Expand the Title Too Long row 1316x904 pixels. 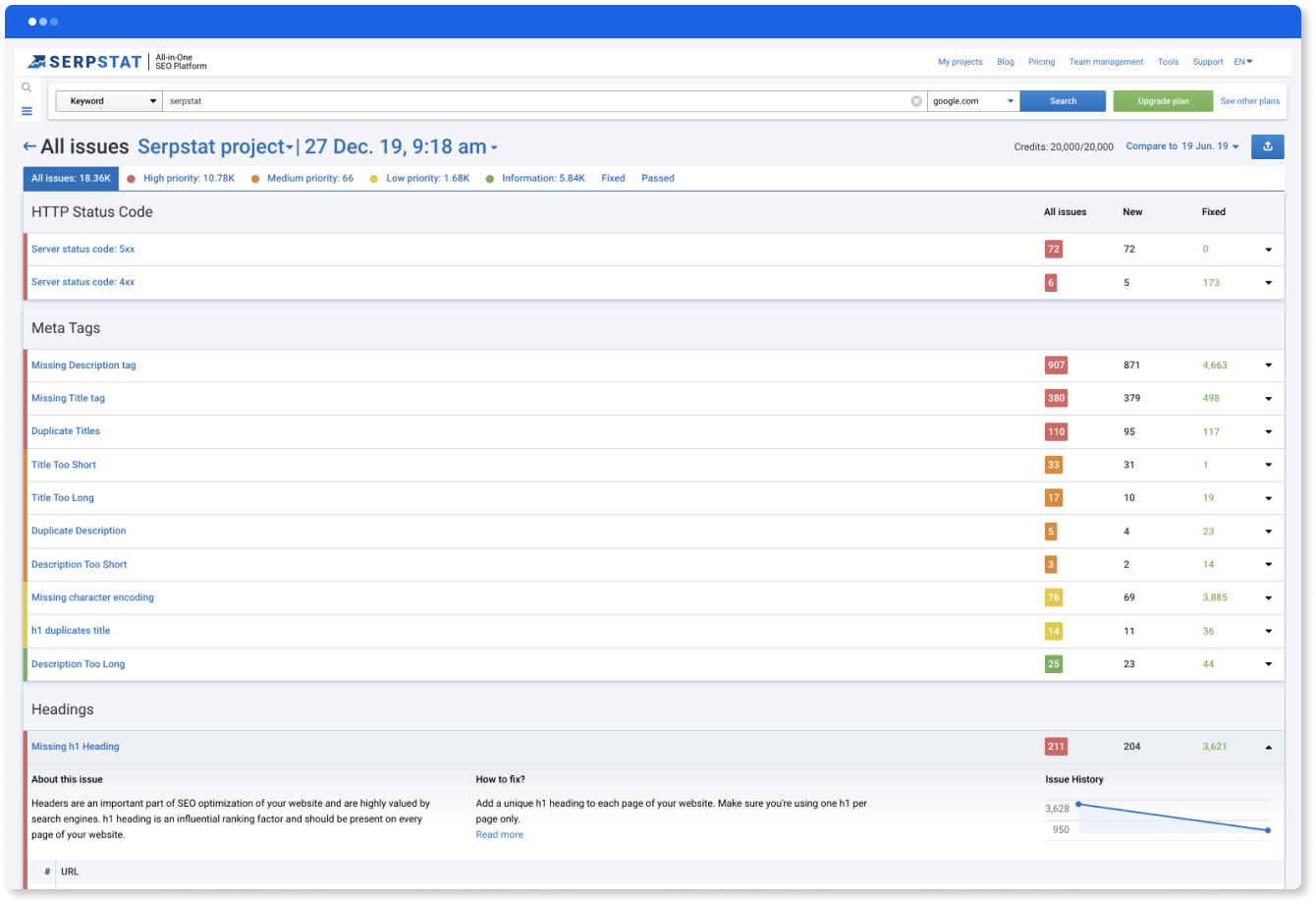tap(1268, 498)
